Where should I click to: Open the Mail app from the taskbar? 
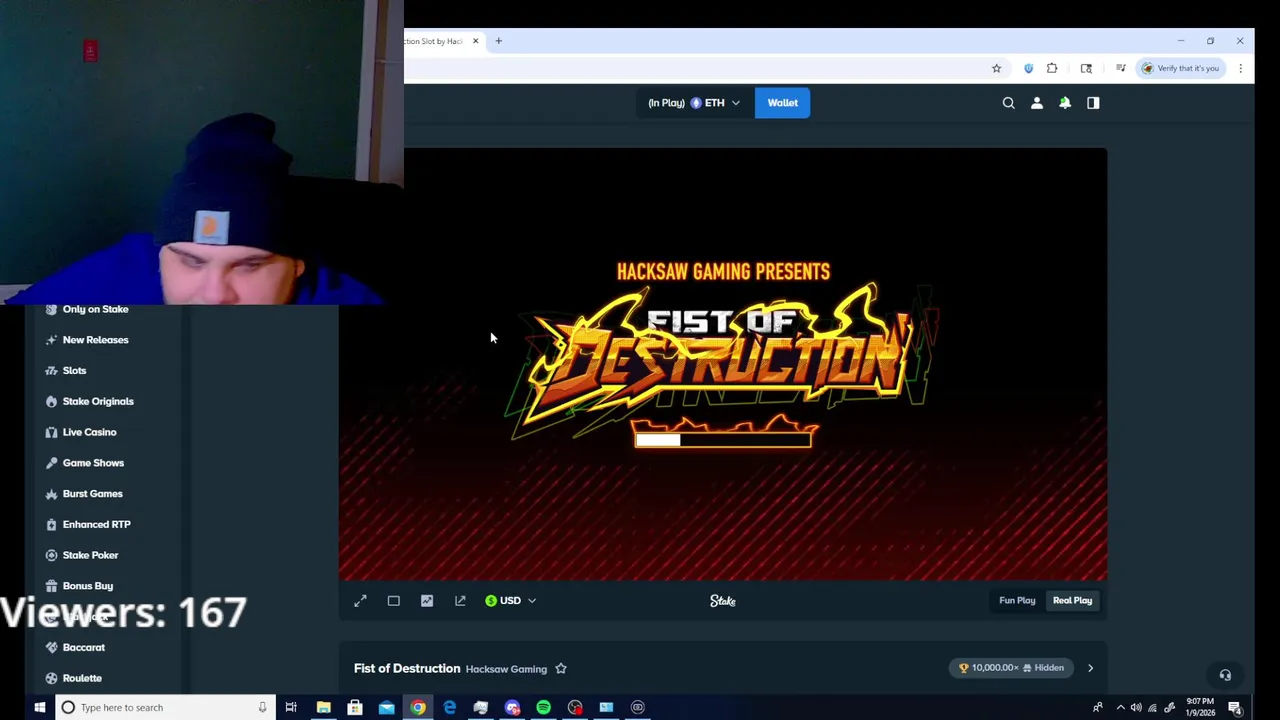pos(386,707)
